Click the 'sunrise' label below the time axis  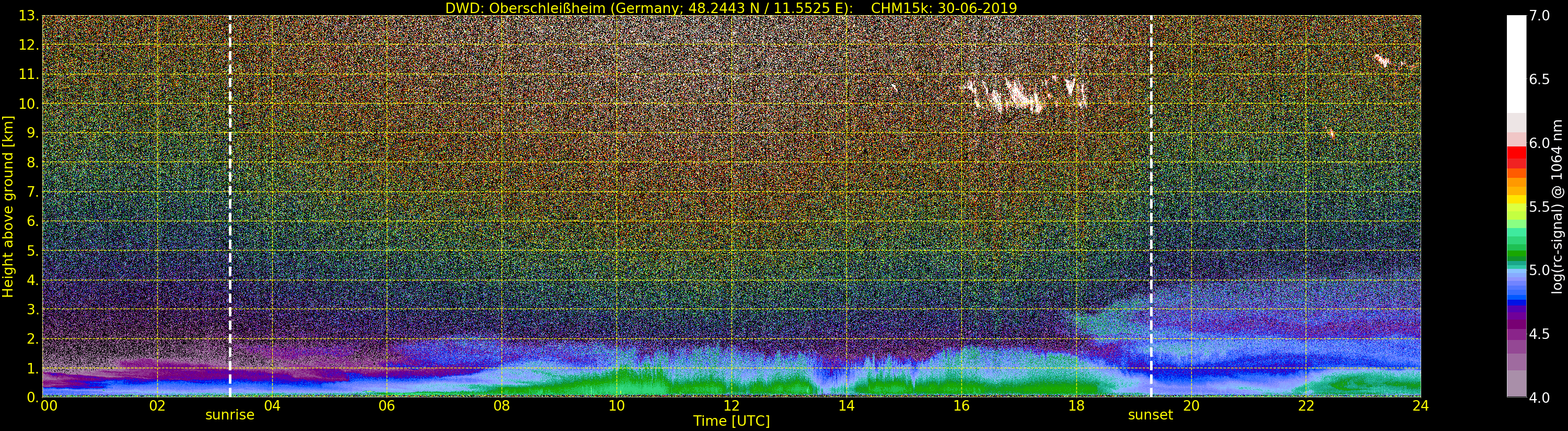coord(229,415)
